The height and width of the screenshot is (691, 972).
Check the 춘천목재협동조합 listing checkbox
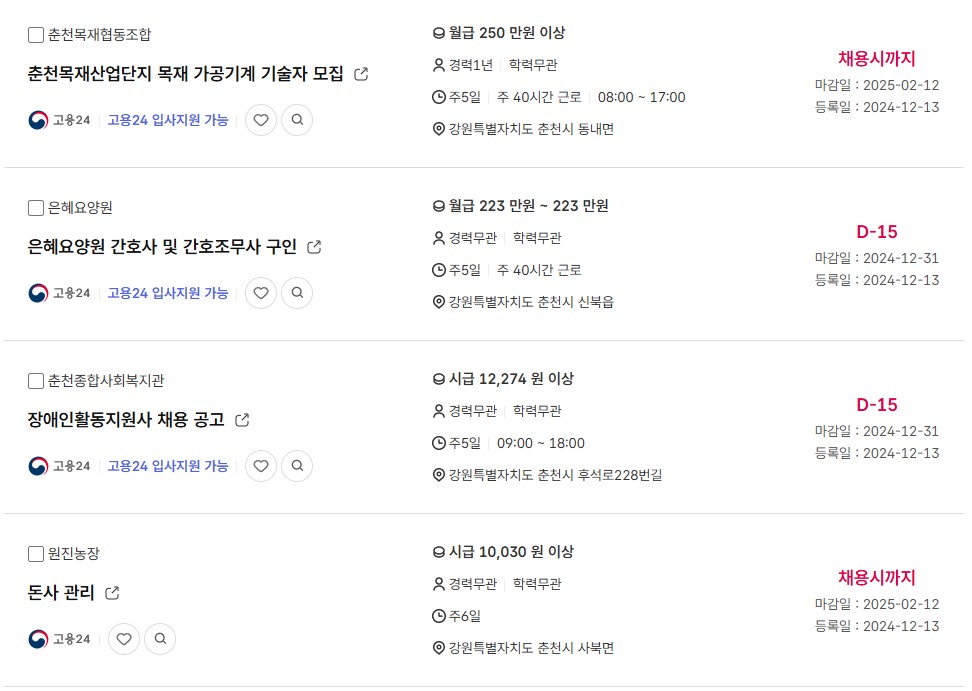36,35
